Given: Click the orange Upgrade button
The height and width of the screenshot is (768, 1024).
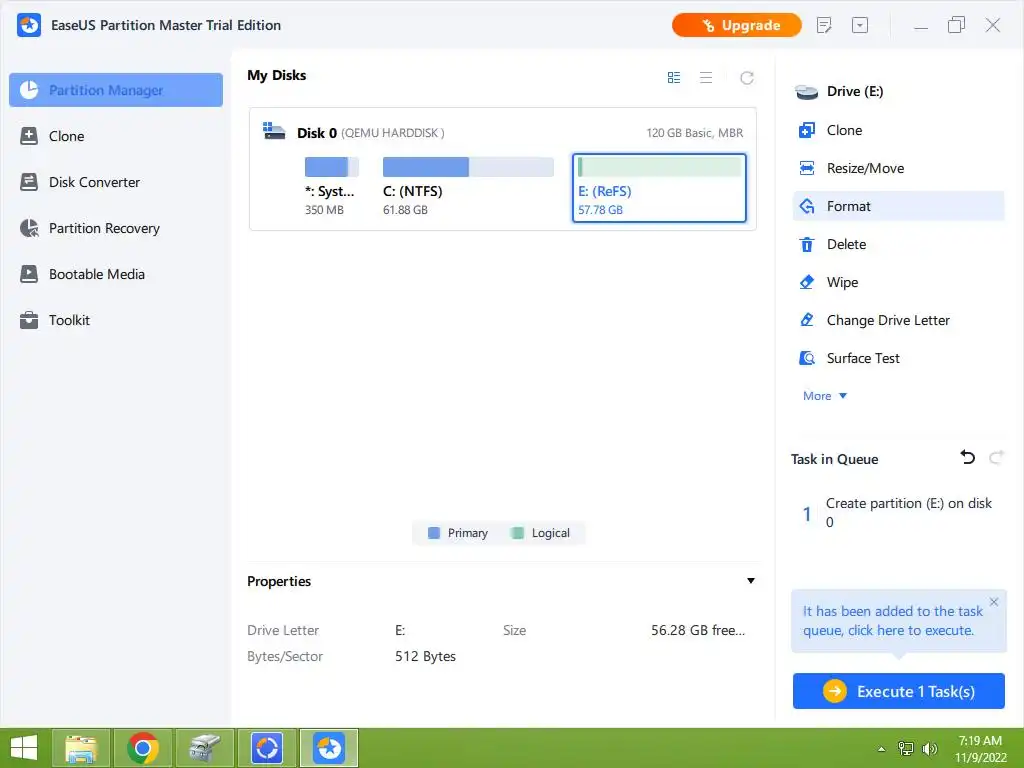Looking at the screenshot, I should [737, 25].
